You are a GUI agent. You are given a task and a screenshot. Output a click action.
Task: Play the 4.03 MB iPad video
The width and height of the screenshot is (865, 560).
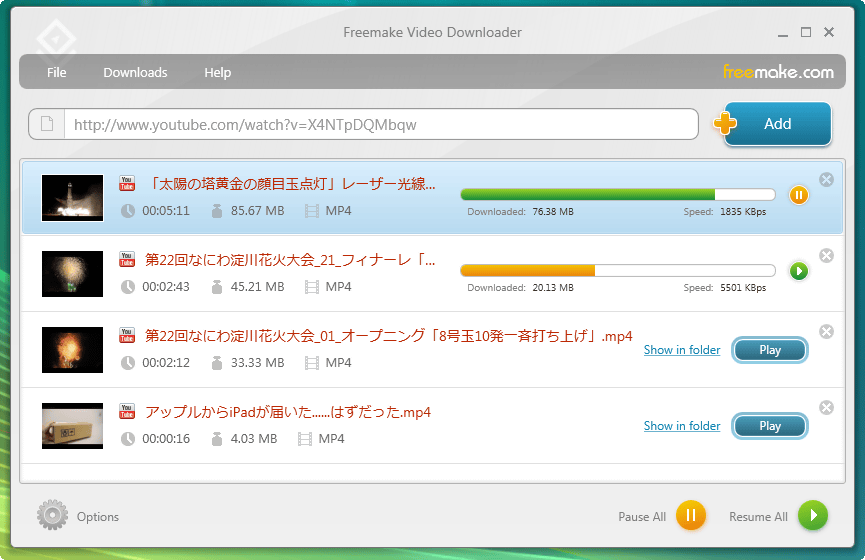(x=770, y=426)
